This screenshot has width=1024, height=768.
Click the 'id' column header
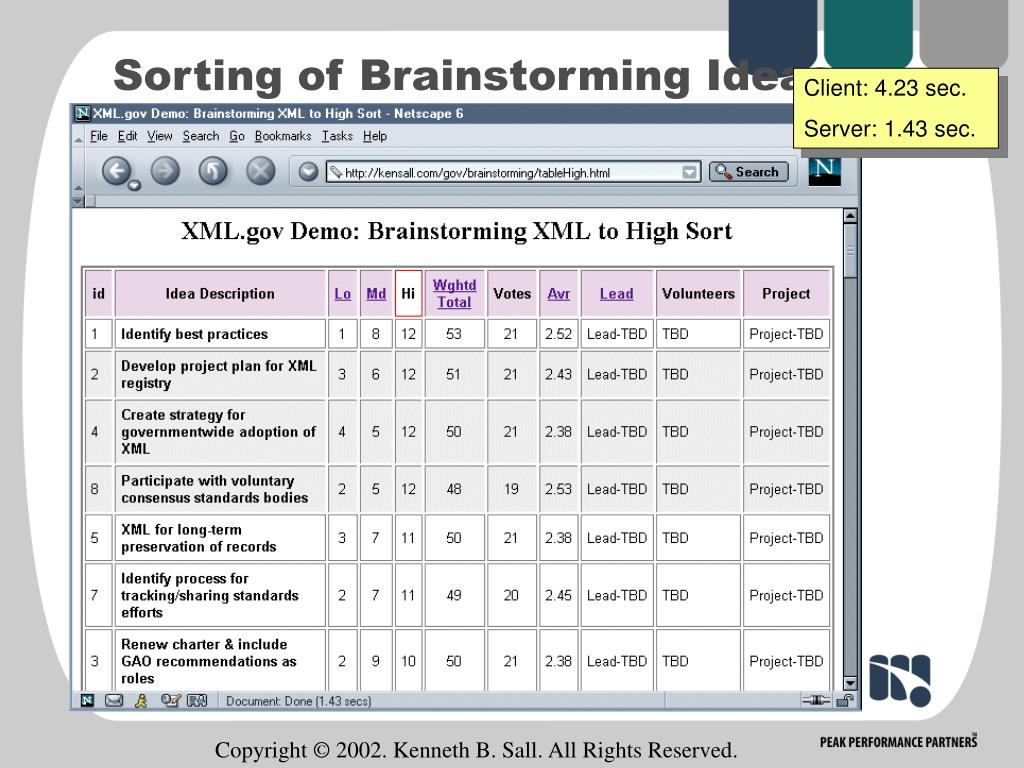tap(99, 293)
